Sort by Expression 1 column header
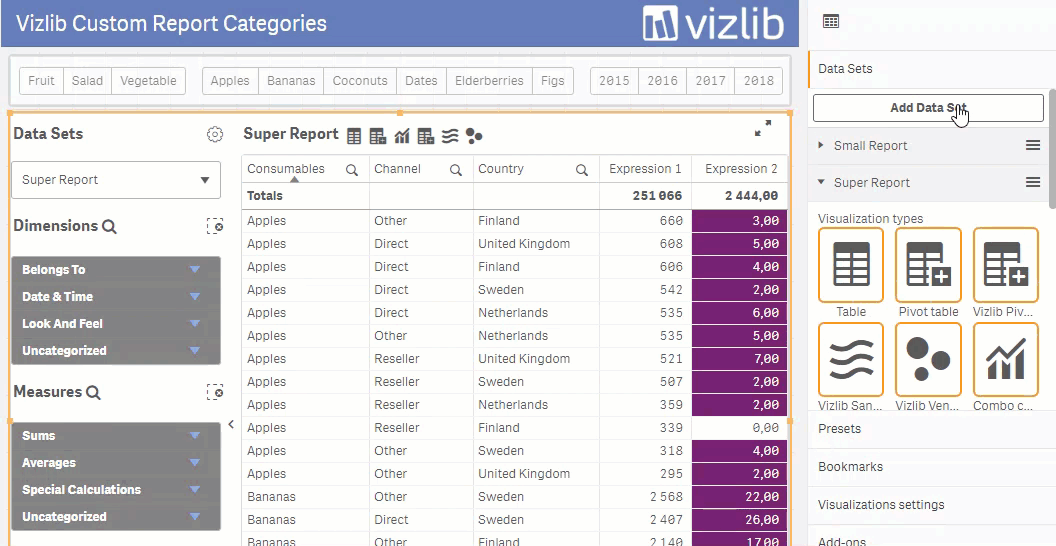 click(x=645, y=169)
